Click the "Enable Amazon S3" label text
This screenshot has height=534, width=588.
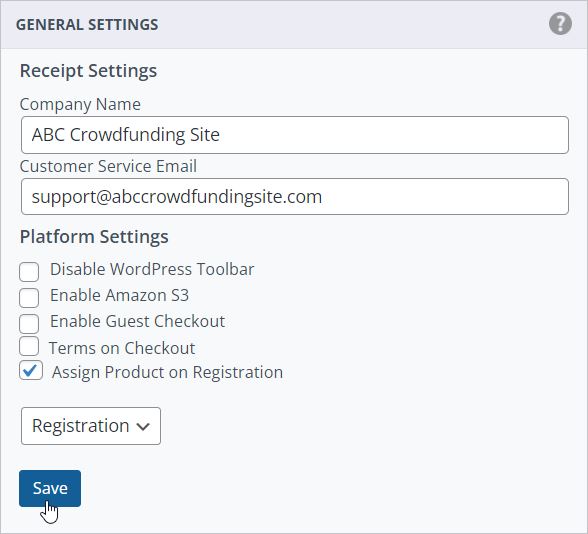click(x=119, y=295)
